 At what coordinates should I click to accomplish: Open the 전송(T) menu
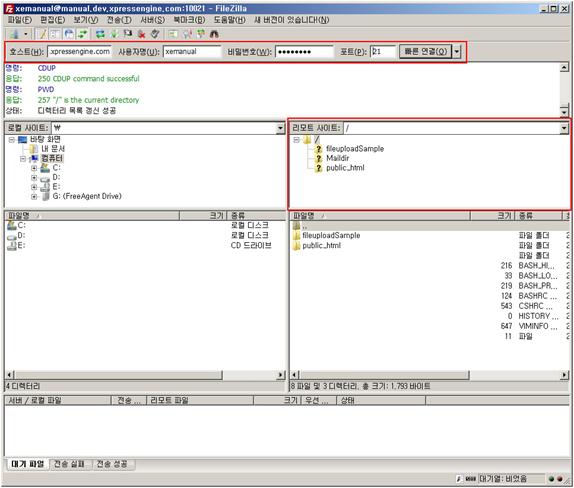click(119, 20)
